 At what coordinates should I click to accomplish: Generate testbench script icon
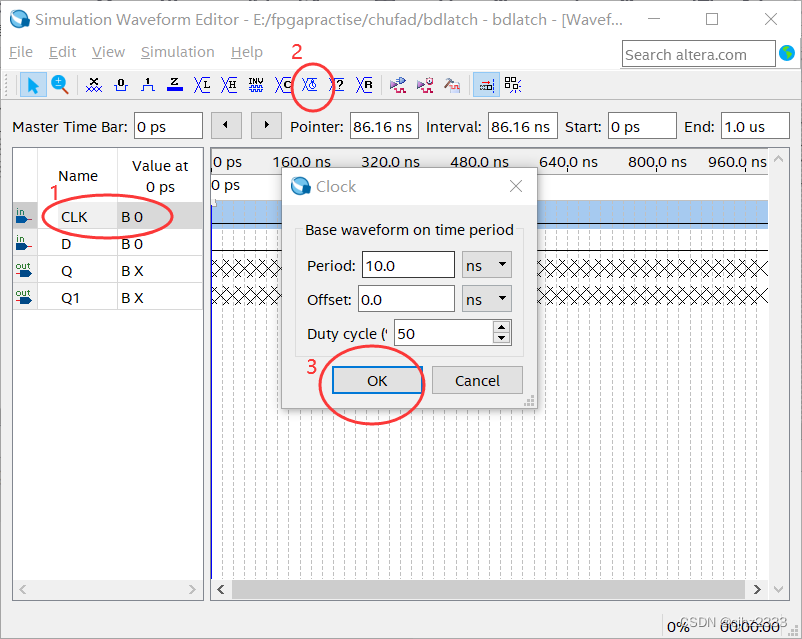pos(452,85)
